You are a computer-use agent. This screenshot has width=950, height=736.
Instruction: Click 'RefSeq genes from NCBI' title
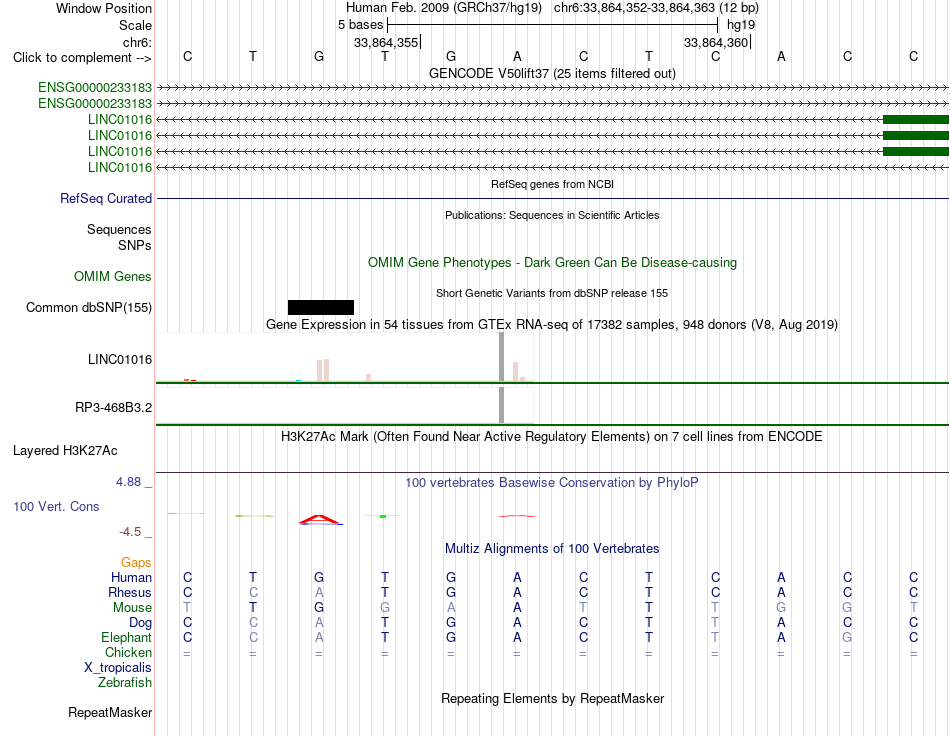(552, 184)
